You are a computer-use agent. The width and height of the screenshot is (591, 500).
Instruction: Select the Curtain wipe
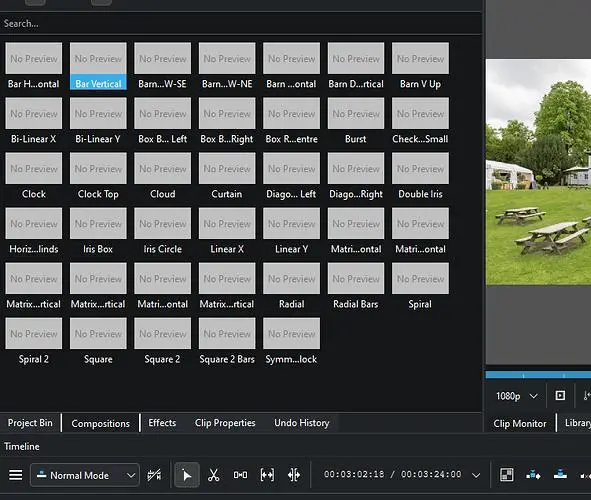coord(227,176)
